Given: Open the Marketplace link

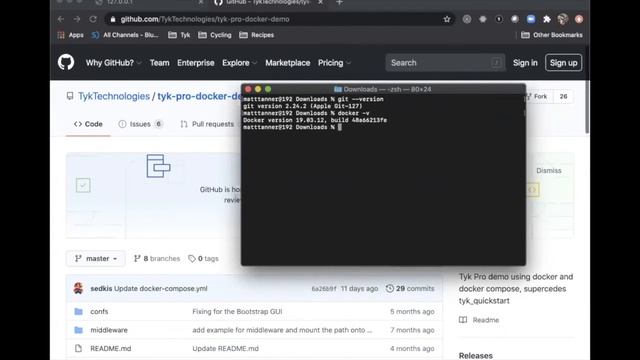Looking at the screenshot, I should tap(287, 63).
